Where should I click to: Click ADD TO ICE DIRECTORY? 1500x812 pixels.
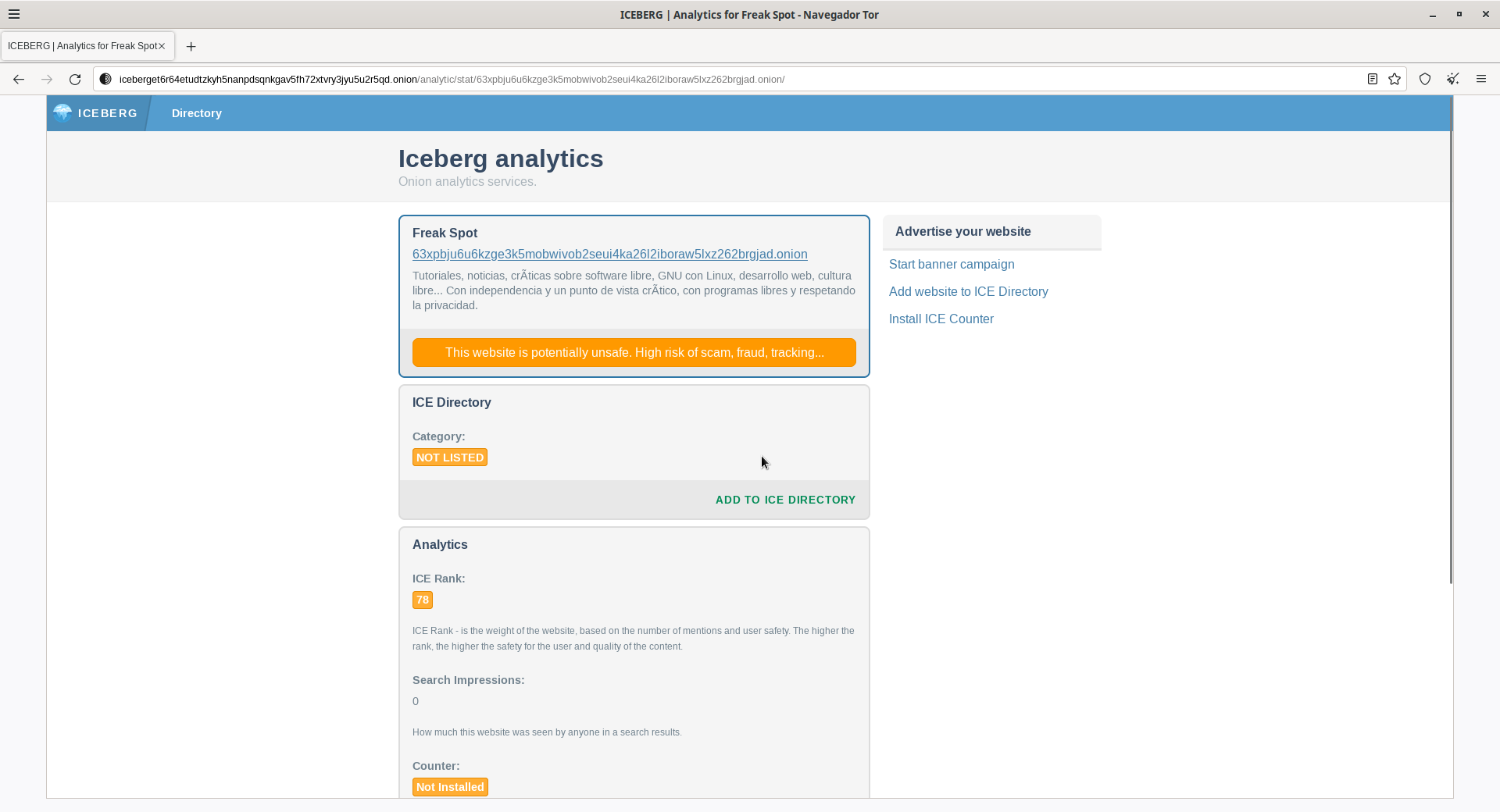785,500
